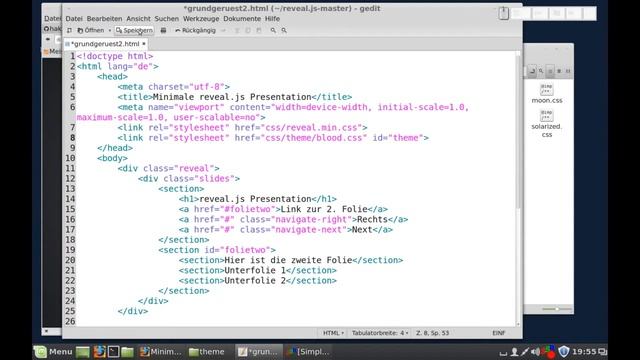This screenshot has height=360, width=640.
Task: Click the network connection icon in tray
Action: (525, 351)
